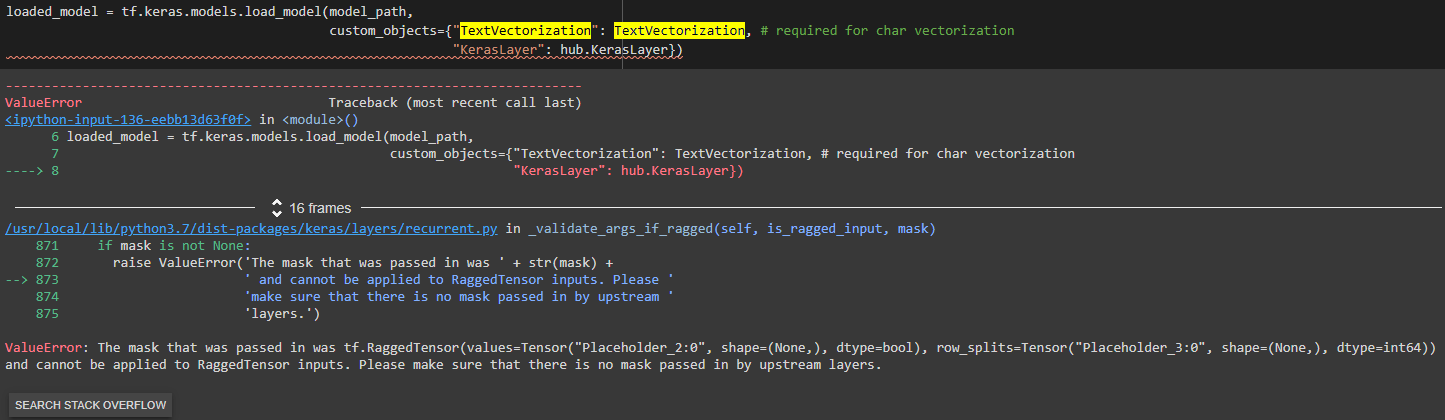This screenshot has width=1445, height=420.
Task: Open the recurrent.py file path link
Action: click(251, 229)
